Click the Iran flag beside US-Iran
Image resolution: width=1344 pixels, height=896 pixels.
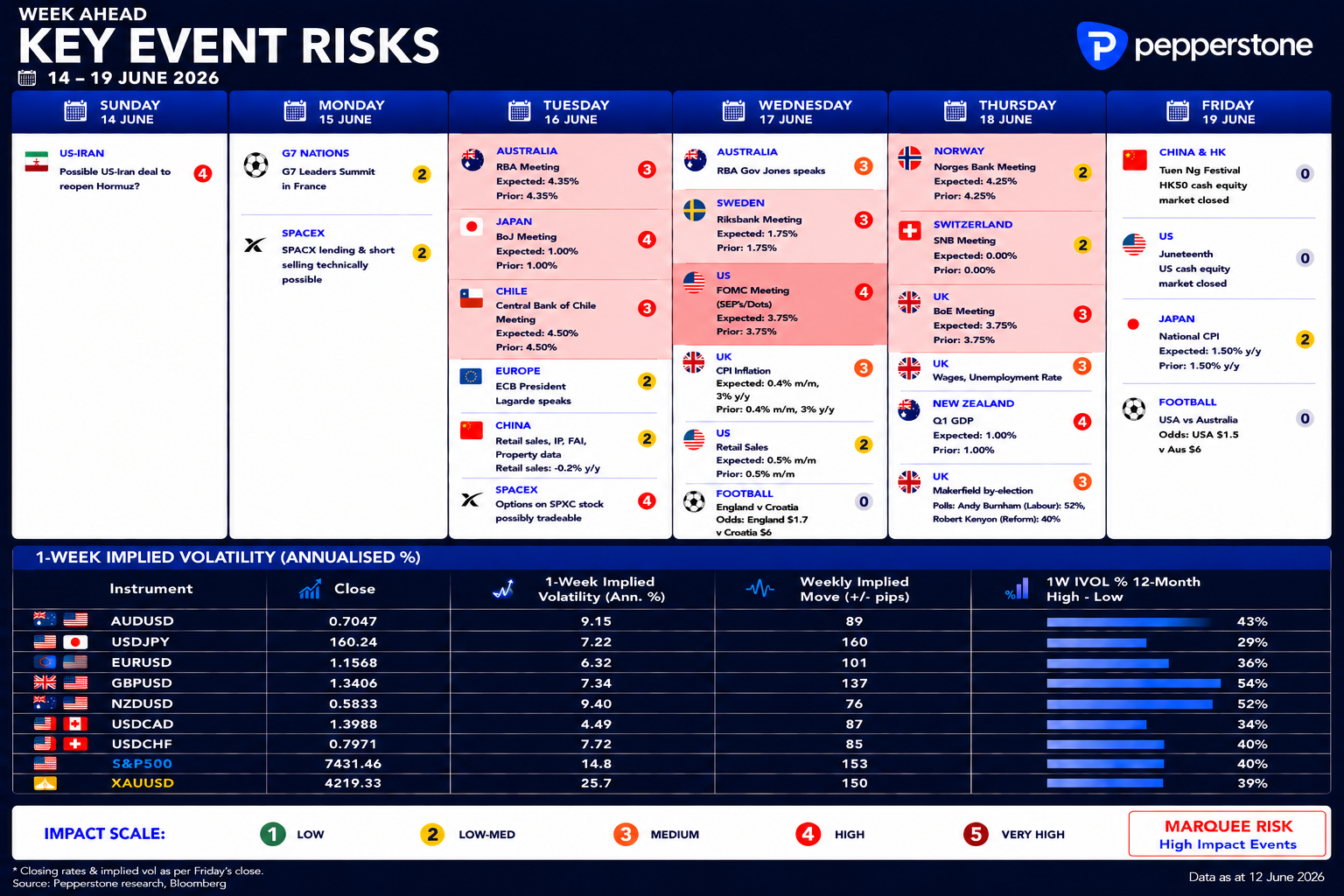click(37, 161)
